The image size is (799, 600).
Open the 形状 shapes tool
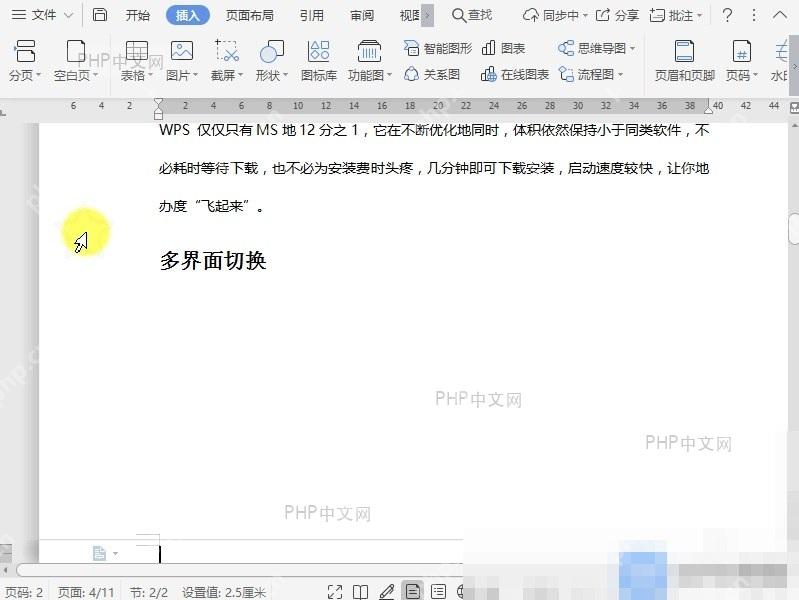point(272,61)
